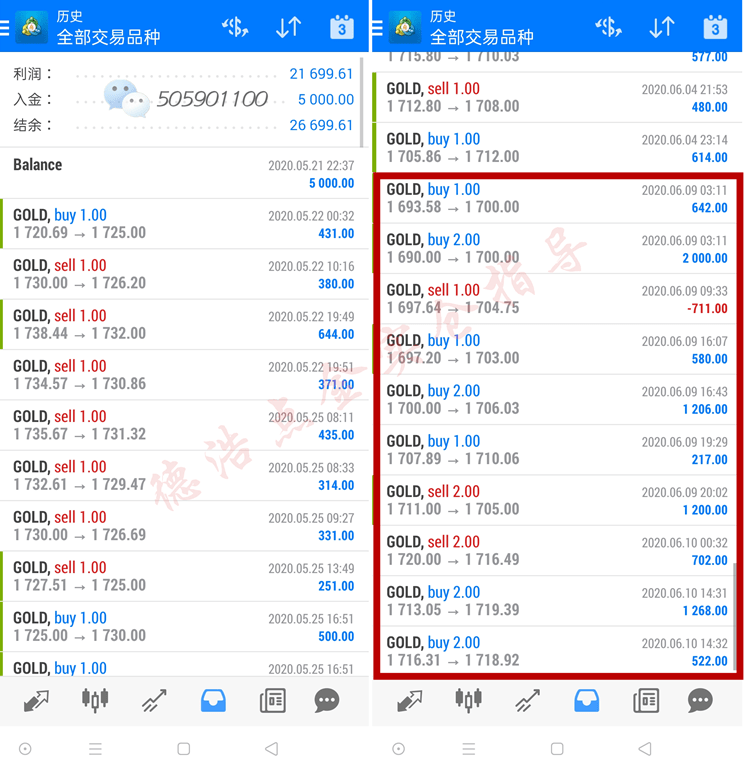Tap MetaTrader app logo in right screen
Image resolution: width=745 pixels, height=774 pixels.
405,27
